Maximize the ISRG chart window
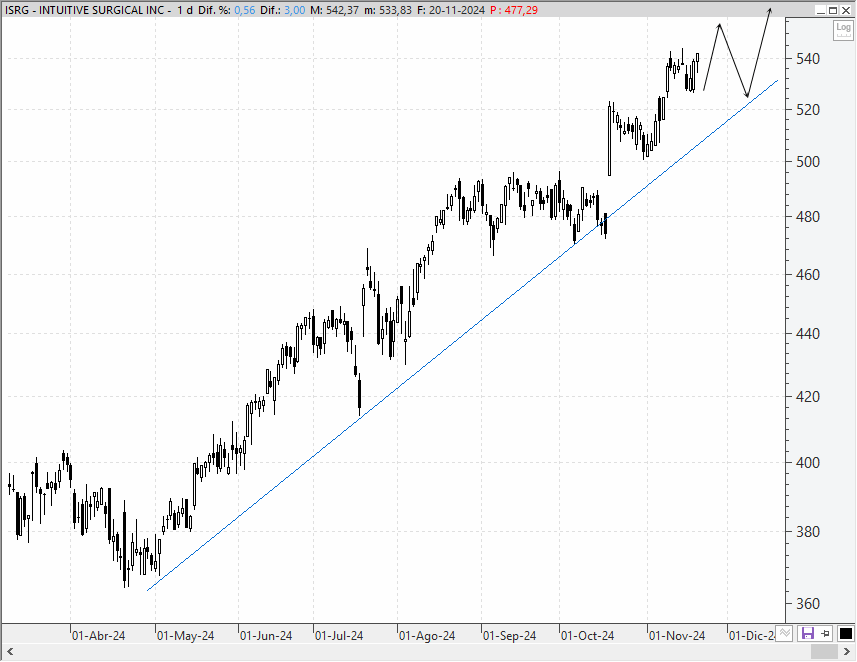Viewport: 857px width, 662px height. click(x=833, y=10)
